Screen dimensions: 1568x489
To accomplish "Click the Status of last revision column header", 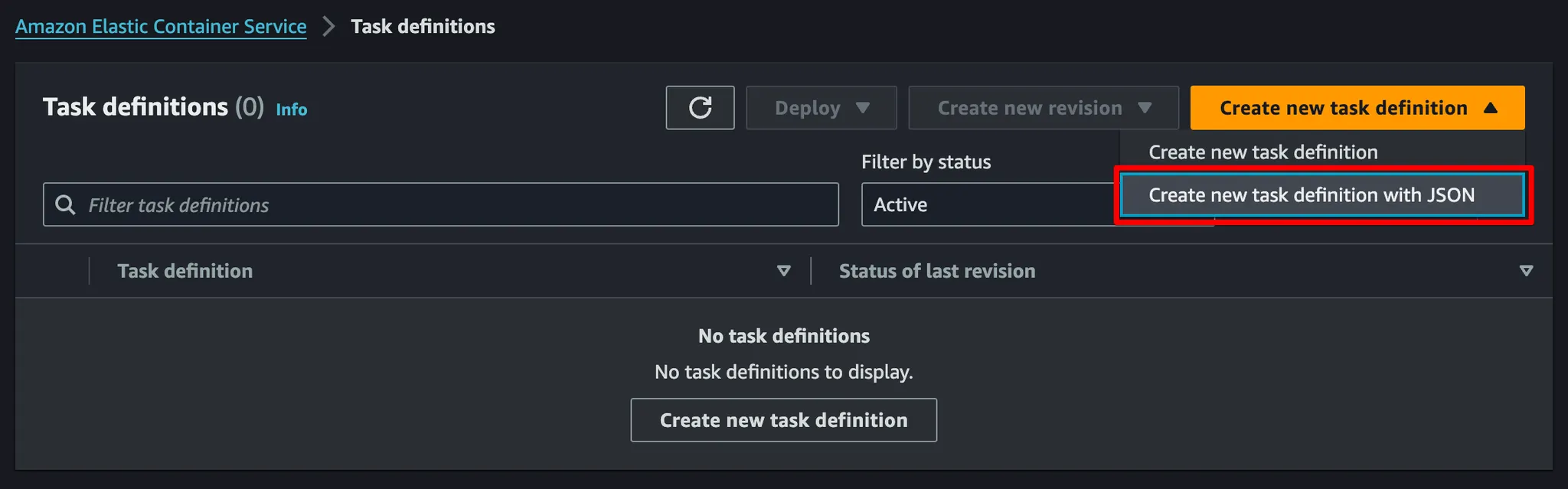I will [x=937, y=271].
